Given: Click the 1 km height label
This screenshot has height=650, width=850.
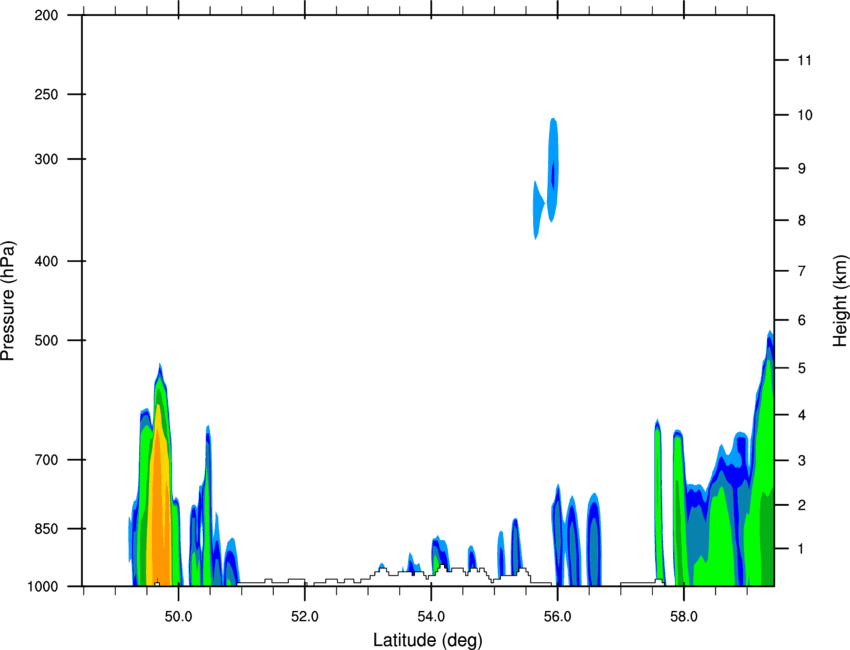Looking at the screenshot, I should (x=801, y=549).
